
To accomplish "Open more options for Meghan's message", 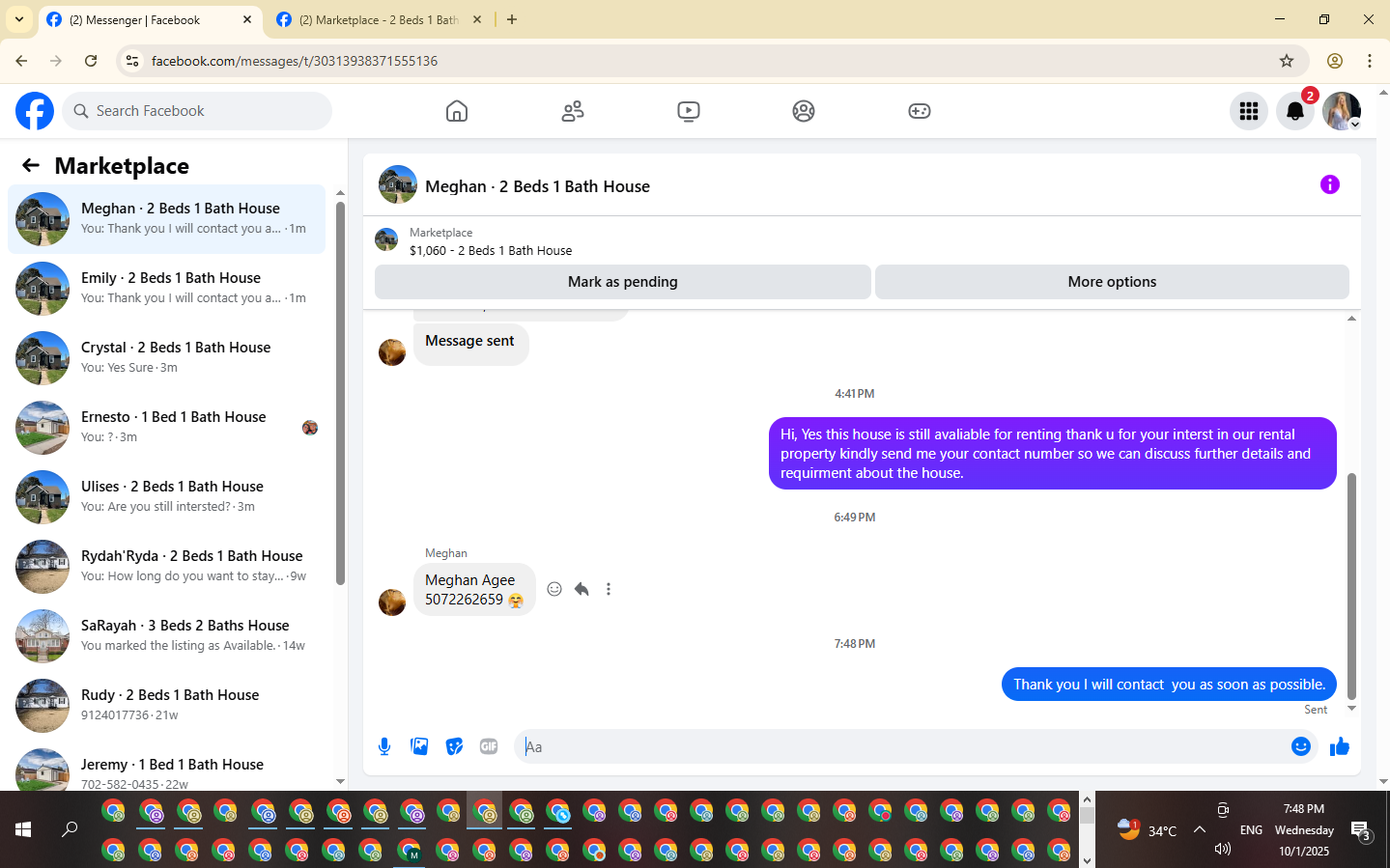I will click(609, 589).
